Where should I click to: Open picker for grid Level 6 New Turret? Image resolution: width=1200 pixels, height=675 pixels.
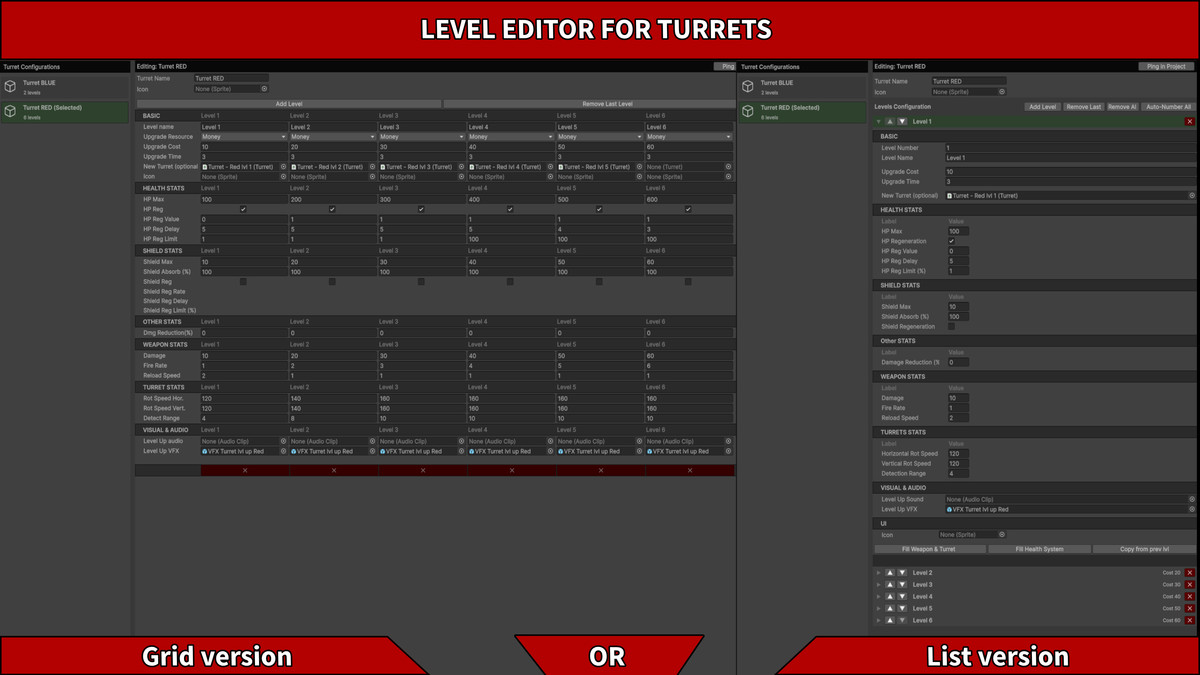point(728,167)
